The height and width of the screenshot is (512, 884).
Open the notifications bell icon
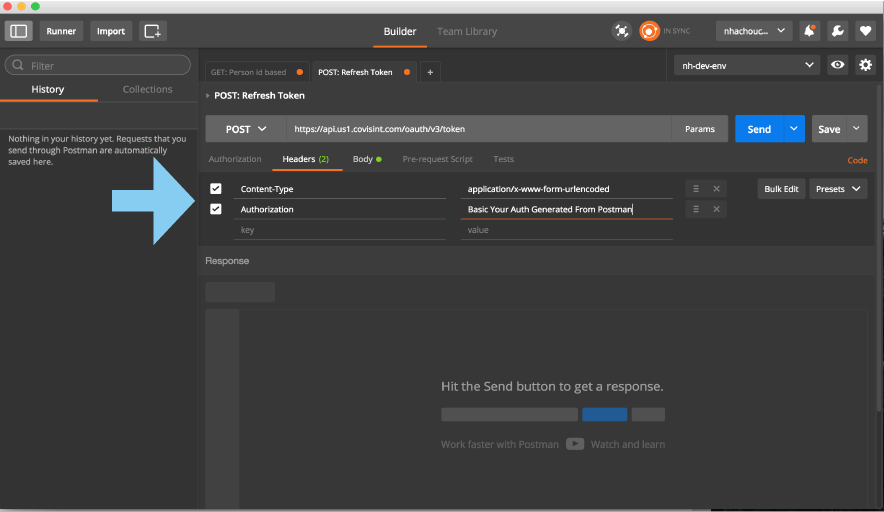809,31
